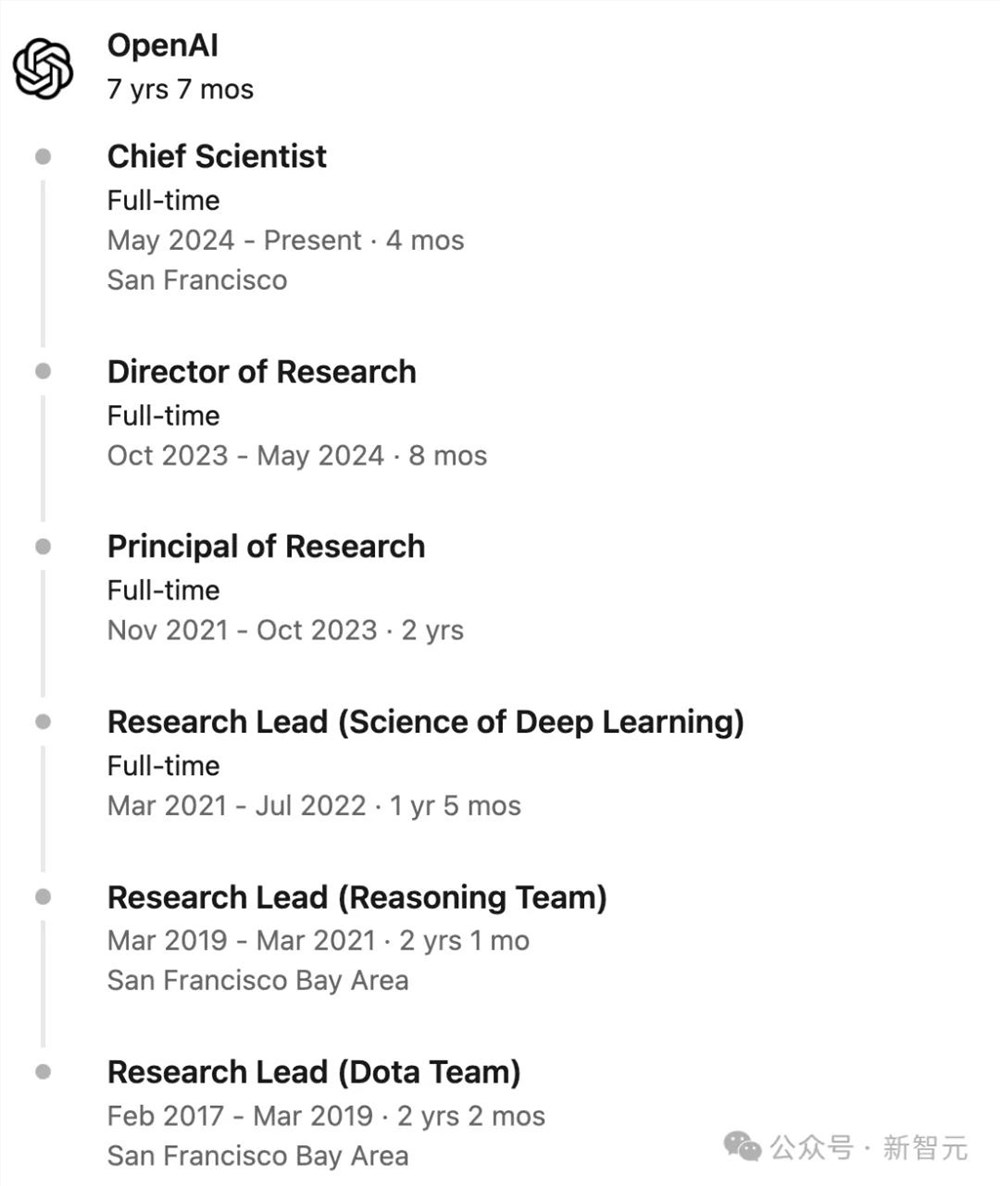Select the Chief Scientist position title

coord(217,157)
